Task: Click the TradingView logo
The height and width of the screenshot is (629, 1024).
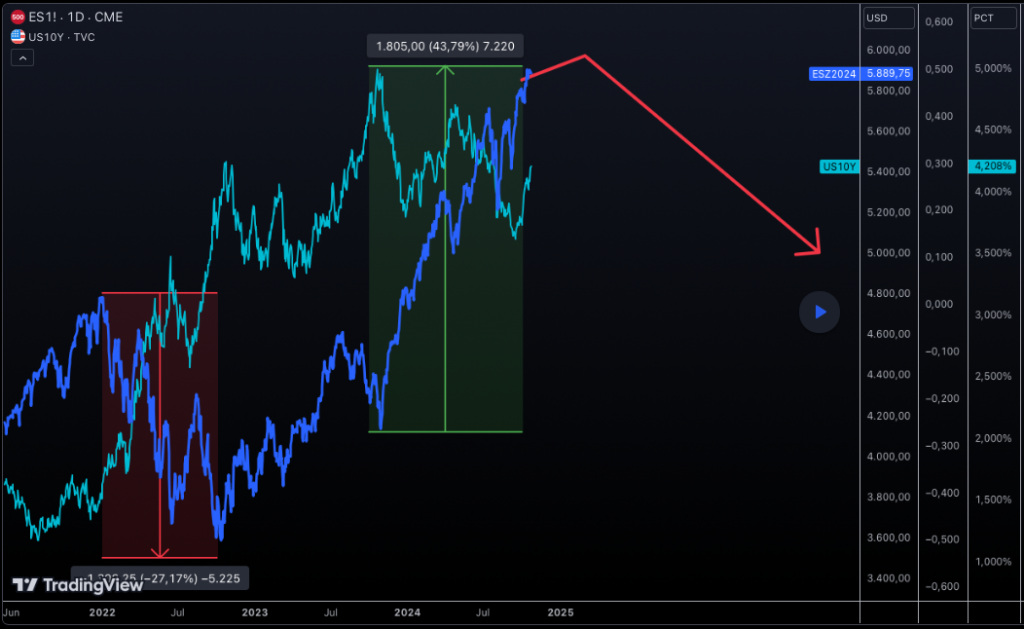Action: 78,586
